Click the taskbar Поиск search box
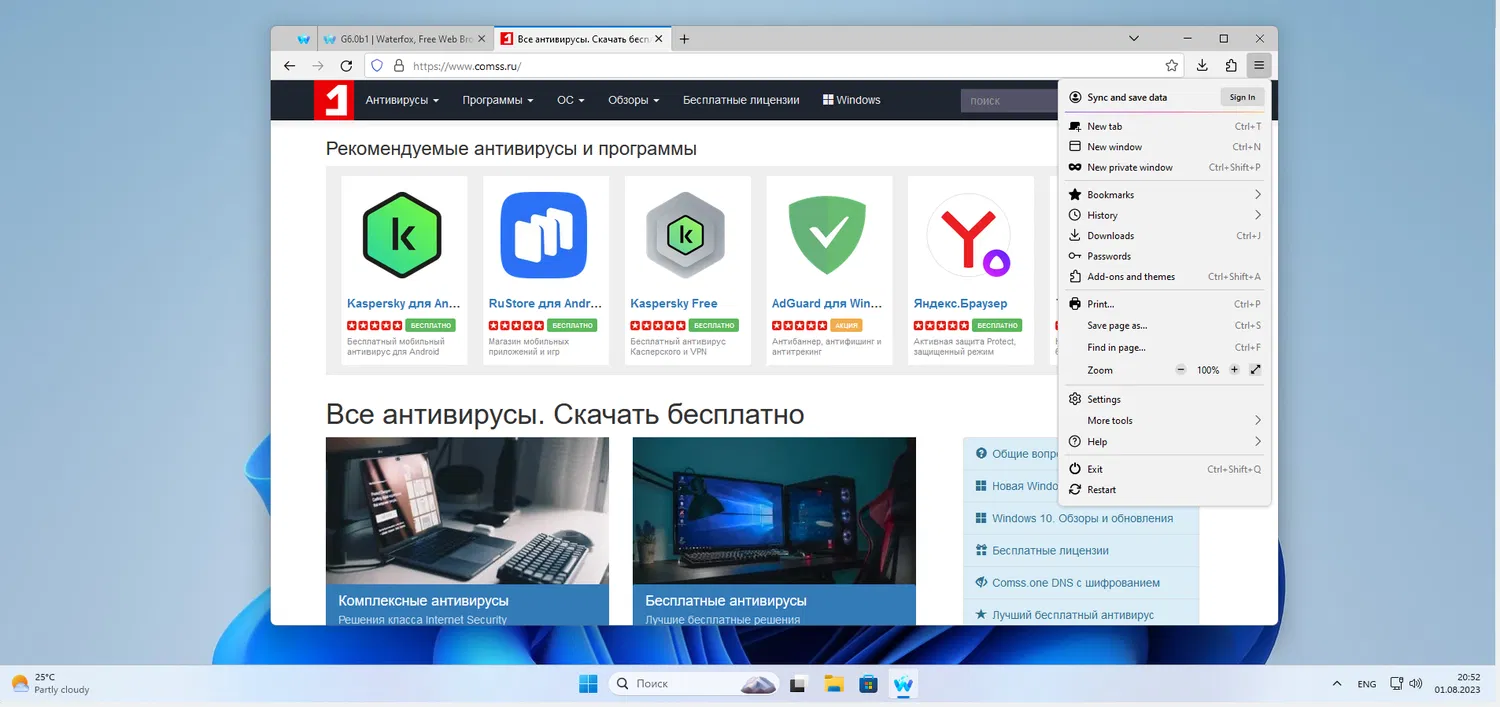The image size is (1500, 707). coord(694,684)
